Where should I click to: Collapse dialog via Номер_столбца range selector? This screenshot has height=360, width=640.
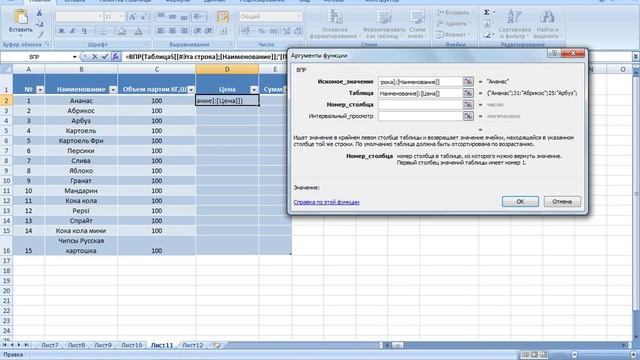click(468, 104)
